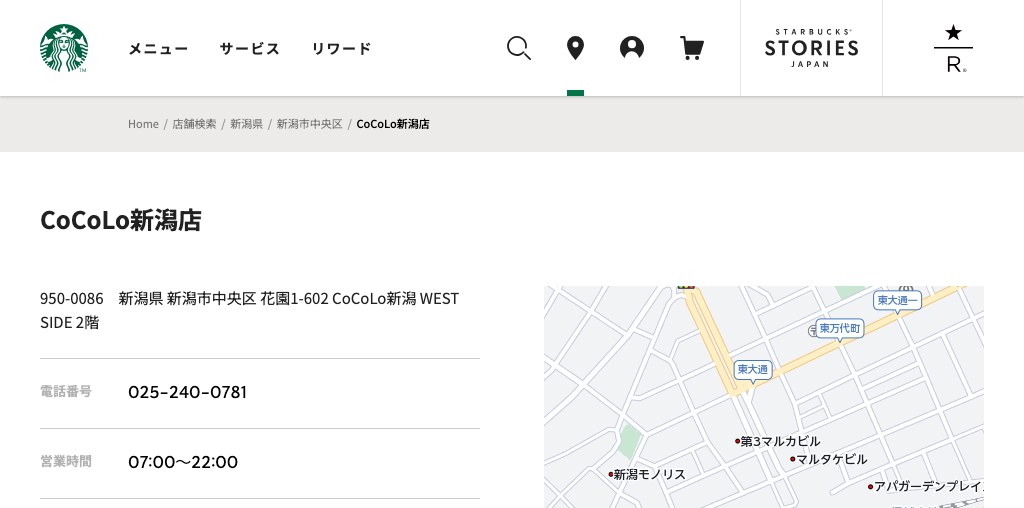Click 東大通一 marker on map
The height and width of the screenshot is (508, 1024).
click(x=897, y=301)
